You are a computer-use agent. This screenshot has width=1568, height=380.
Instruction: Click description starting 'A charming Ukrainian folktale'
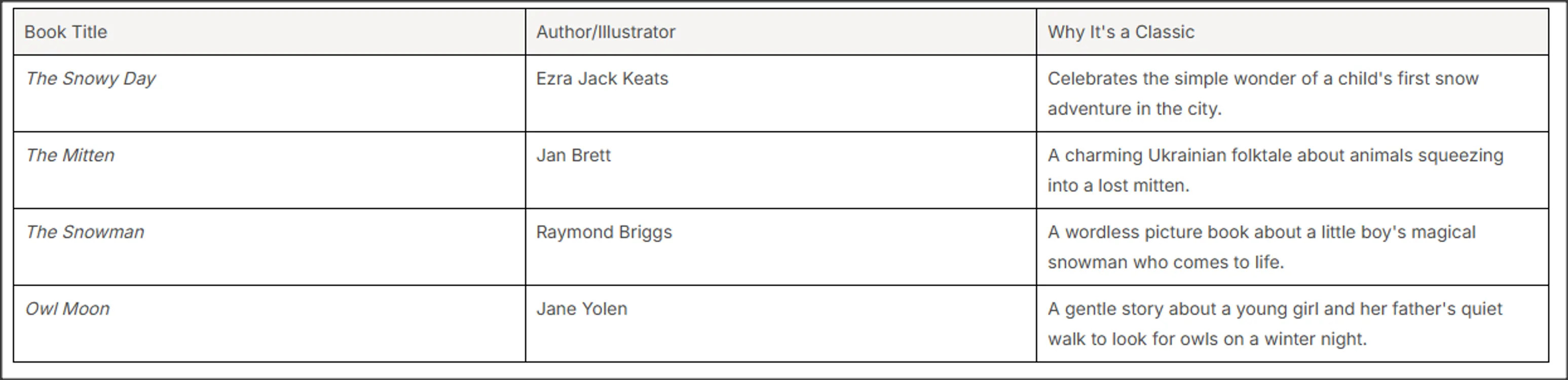coord(1275,155)
